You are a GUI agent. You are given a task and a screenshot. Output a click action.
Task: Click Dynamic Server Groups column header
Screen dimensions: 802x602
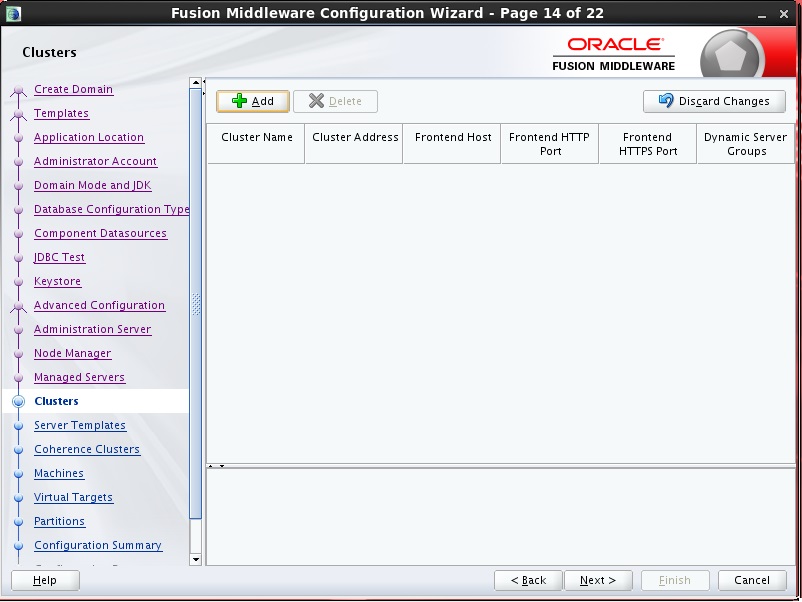[x=746, y=144]
